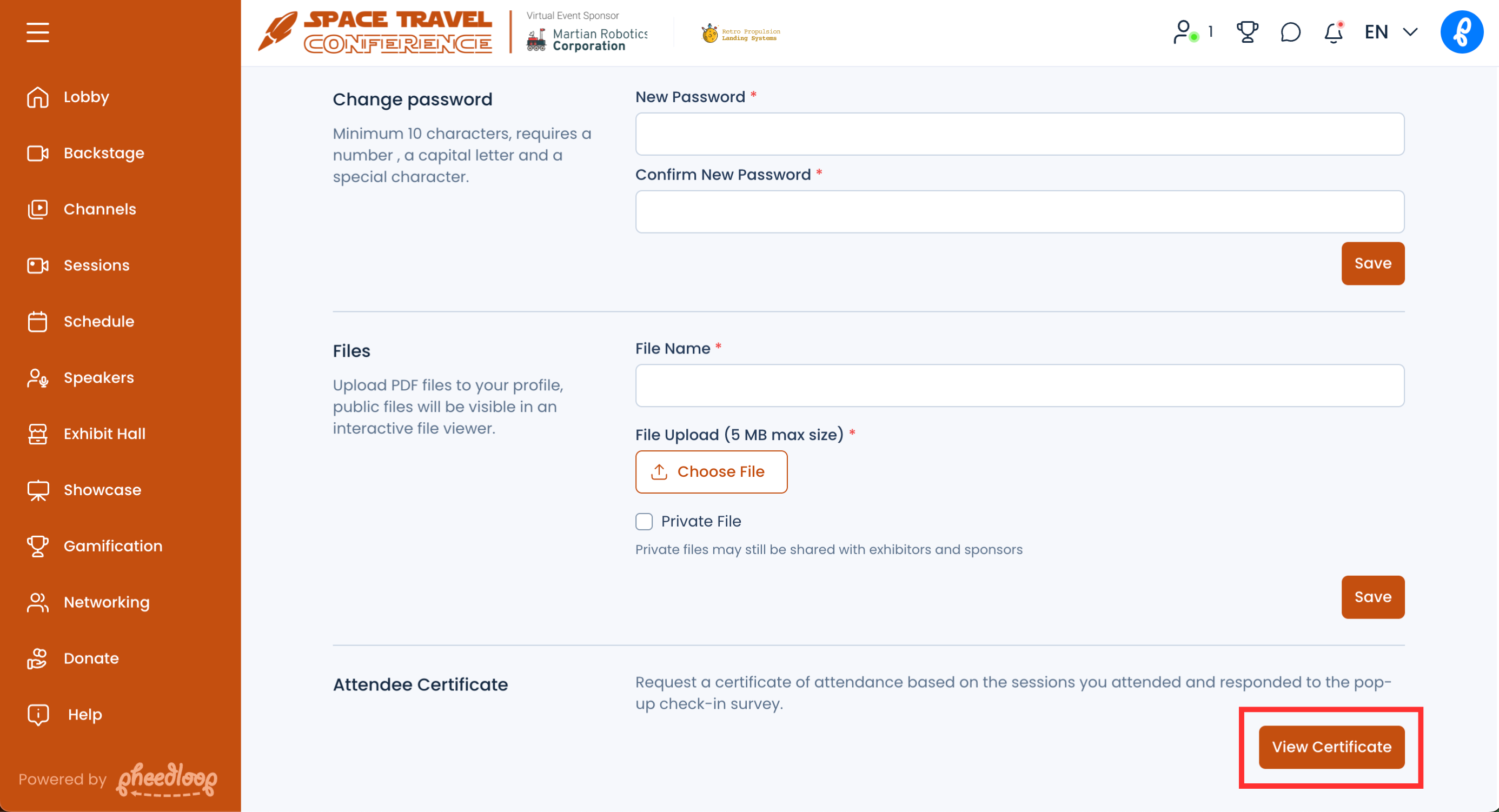Click the Space Travel Conference logo
The width and height of the screenshot is (1499, 812).
coord(376,32)
